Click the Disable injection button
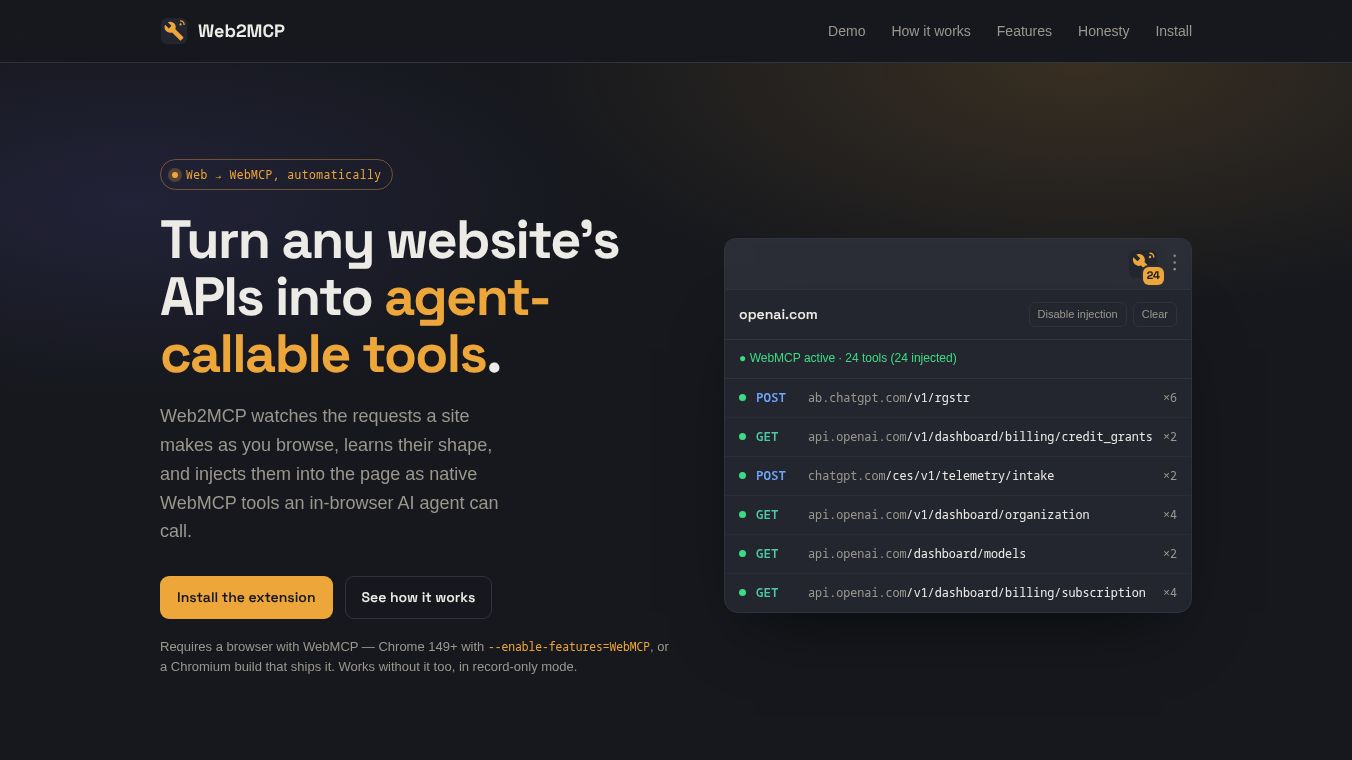 tap(1077, 314)
